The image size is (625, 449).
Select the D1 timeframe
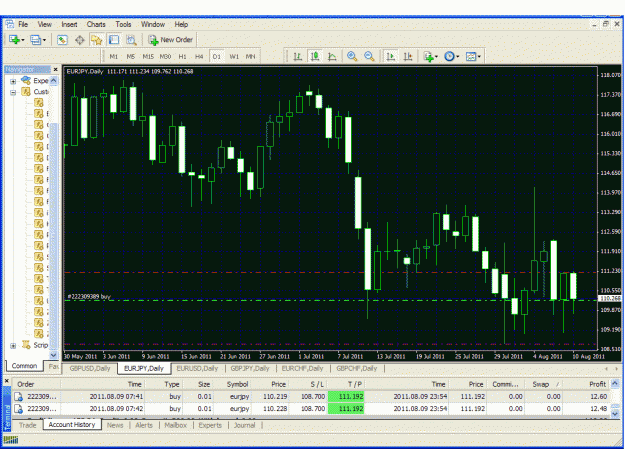[216, 57]
